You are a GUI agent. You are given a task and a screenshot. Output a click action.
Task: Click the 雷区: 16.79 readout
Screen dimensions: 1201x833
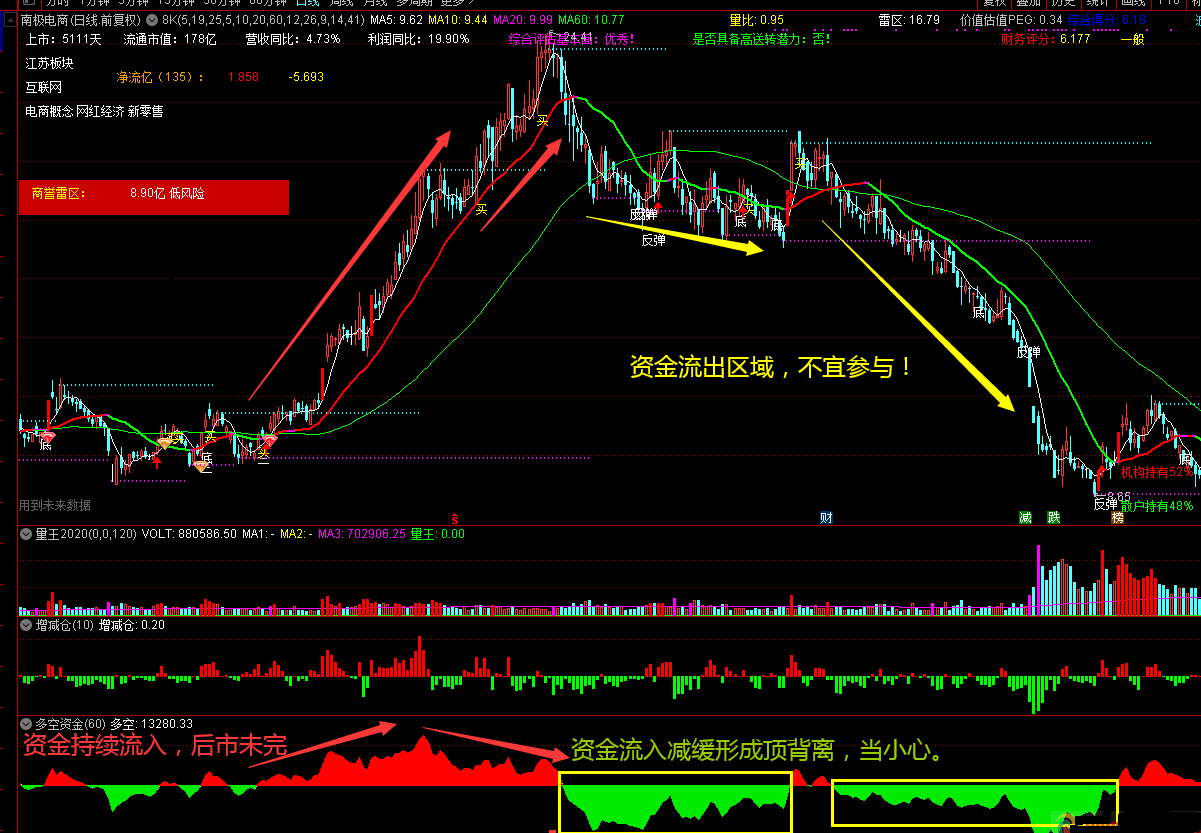910,20
